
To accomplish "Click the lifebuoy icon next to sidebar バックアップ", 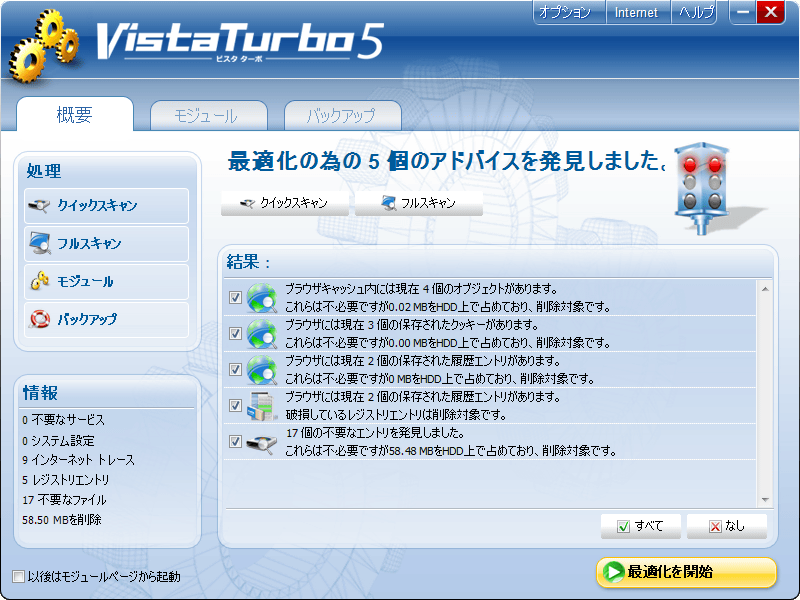I will (40, 319).
